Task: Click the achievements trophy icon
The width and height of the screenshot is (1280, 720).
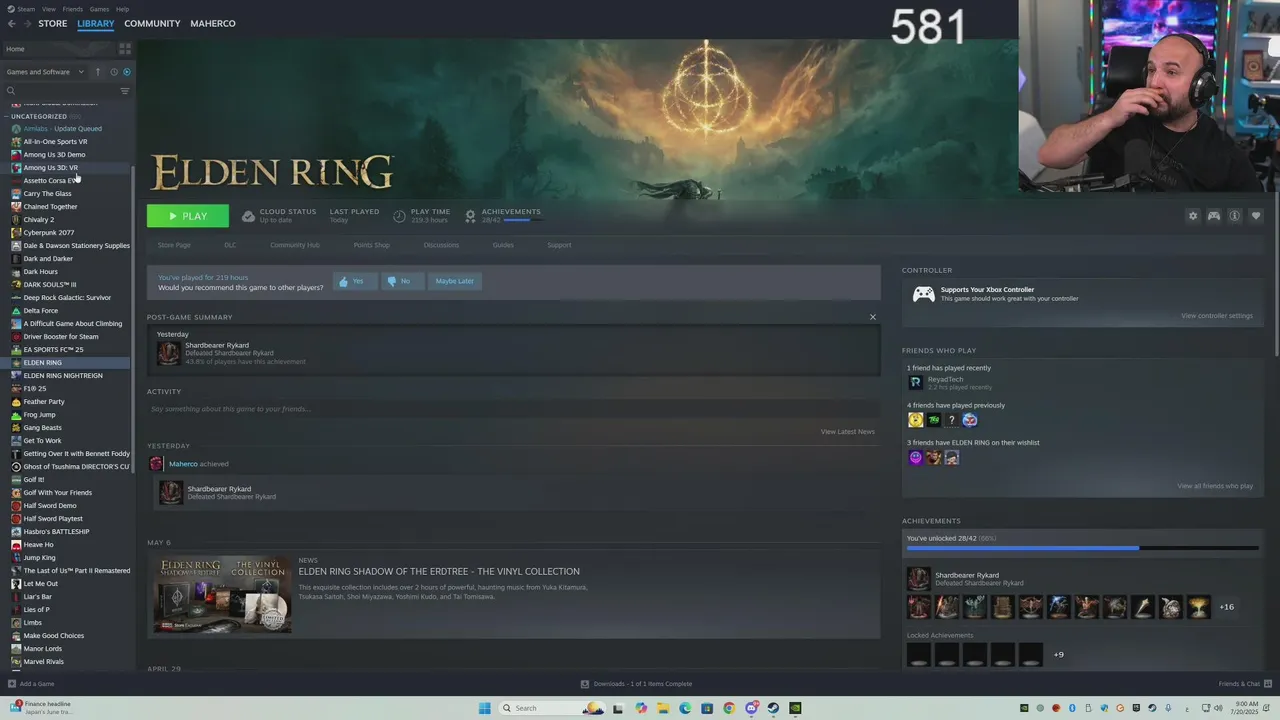Action: click(470, 216)
